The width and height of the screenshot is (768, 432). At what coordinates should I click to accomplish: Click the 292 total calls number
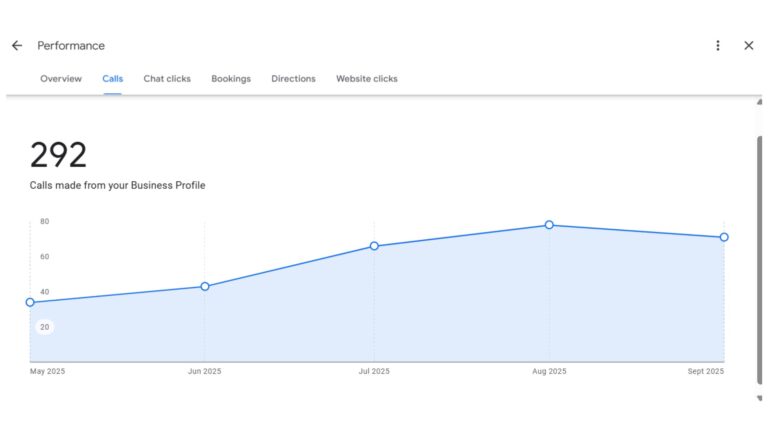tap(58, 155)
